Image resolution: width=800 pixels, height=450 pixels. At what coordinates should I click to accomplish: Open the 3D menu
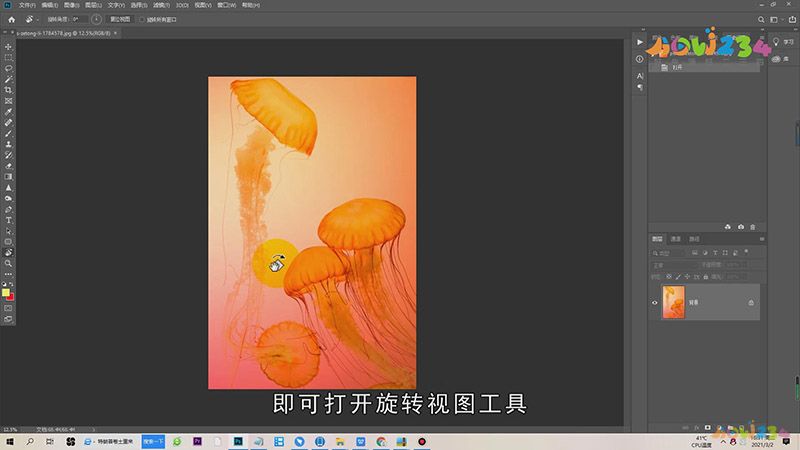[x=182, y=5]
